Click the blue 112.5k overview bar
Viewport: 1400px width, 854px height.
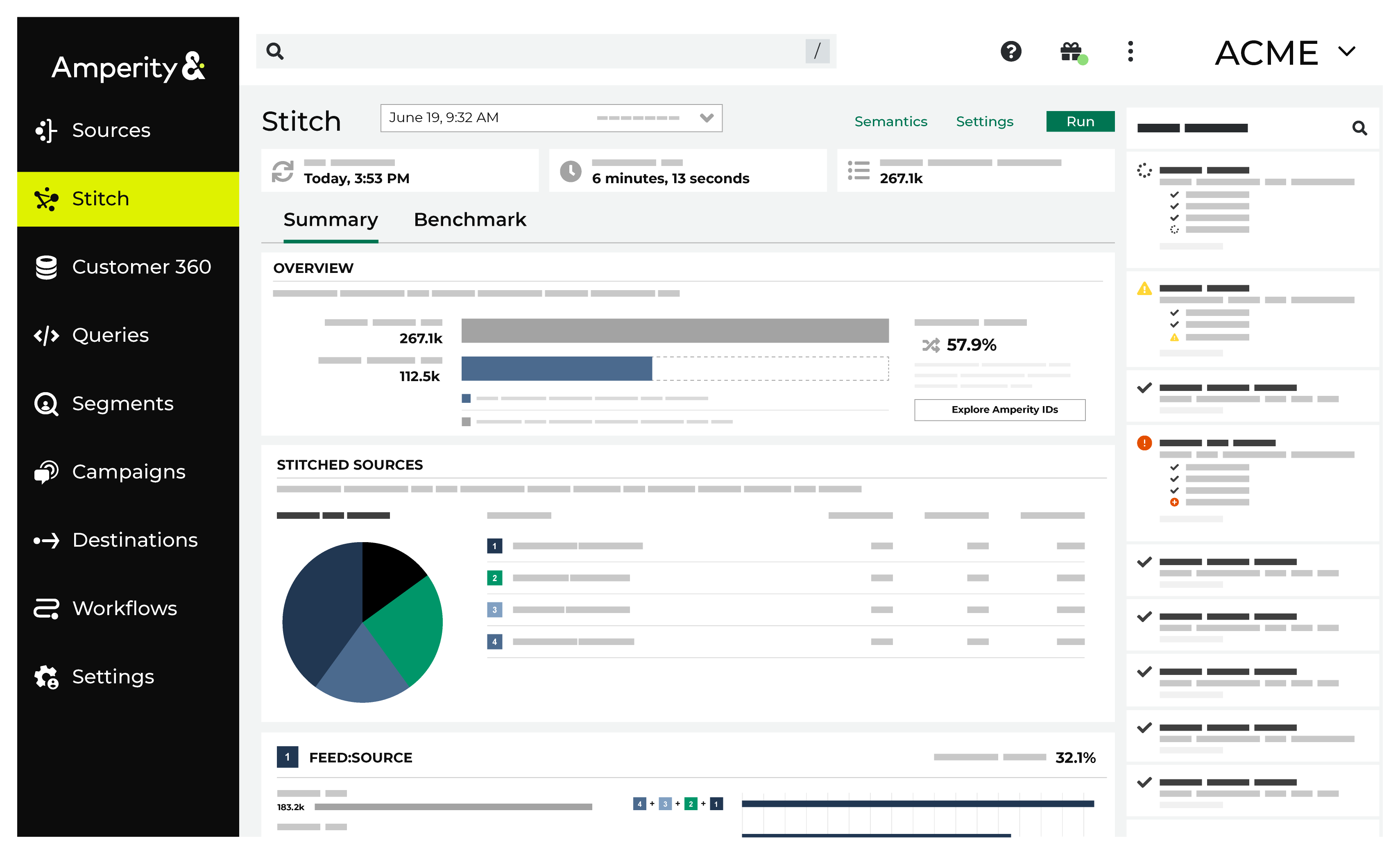(x=556, y=368)
